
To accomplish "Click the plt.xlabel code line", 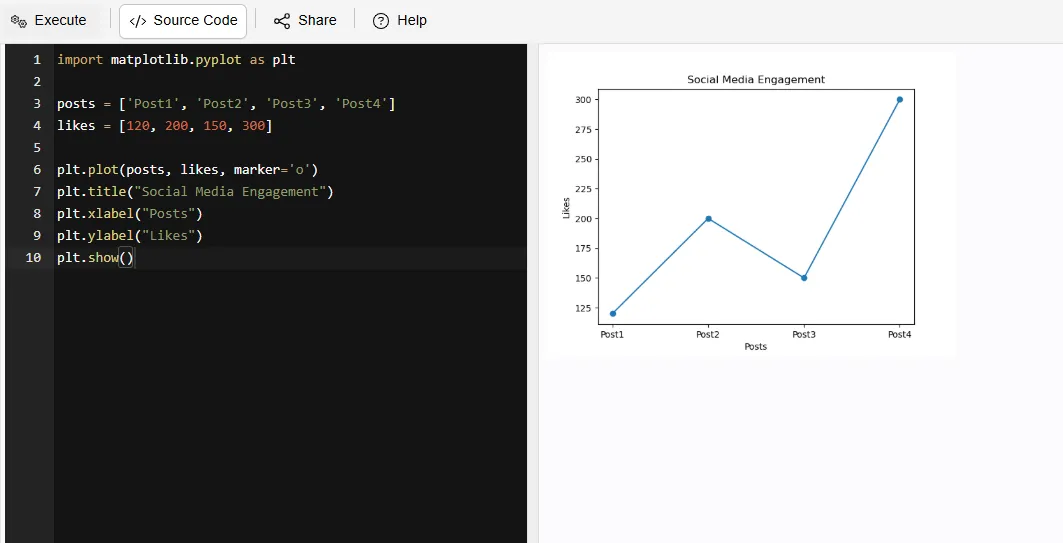I will coord(130,214).
